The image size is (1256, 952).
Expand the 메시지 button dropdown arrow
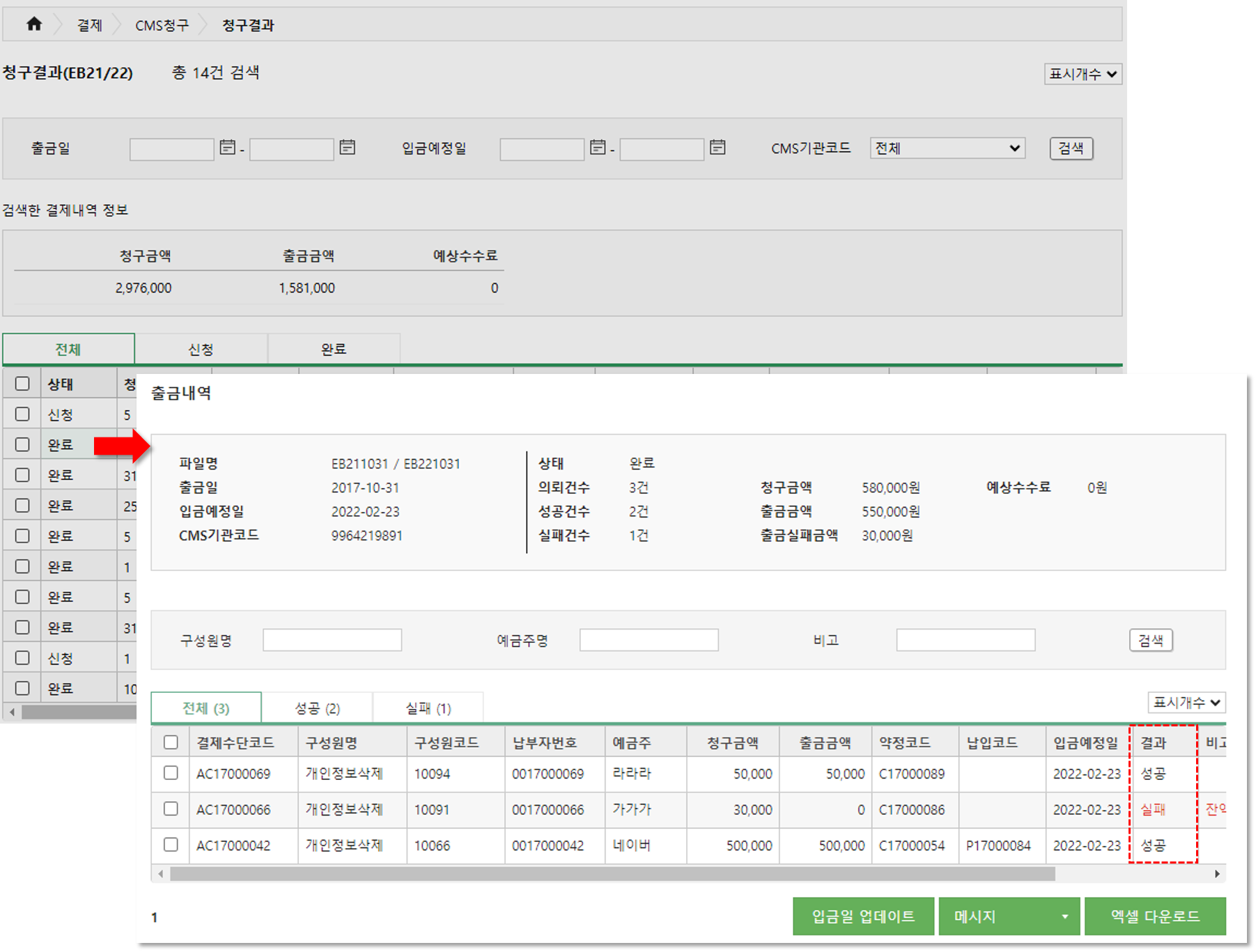coord(1064,916)
